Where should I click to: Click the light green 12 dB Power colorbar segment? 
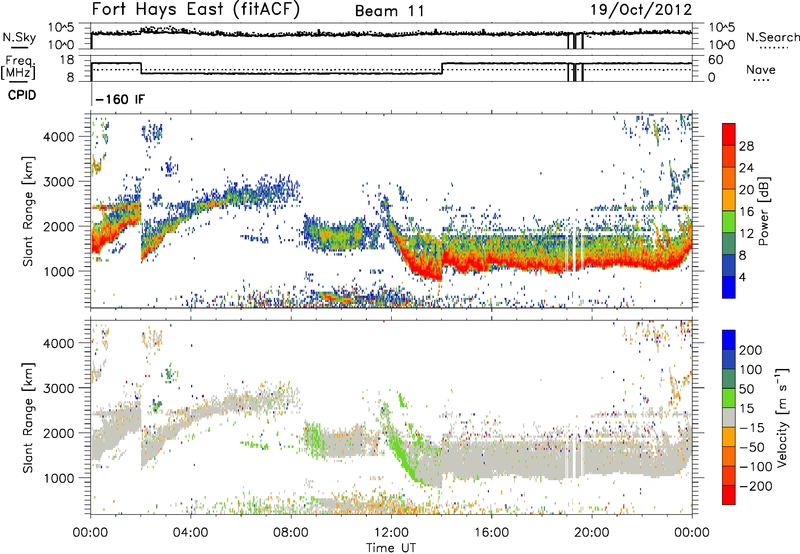click(x=729, y=221)
